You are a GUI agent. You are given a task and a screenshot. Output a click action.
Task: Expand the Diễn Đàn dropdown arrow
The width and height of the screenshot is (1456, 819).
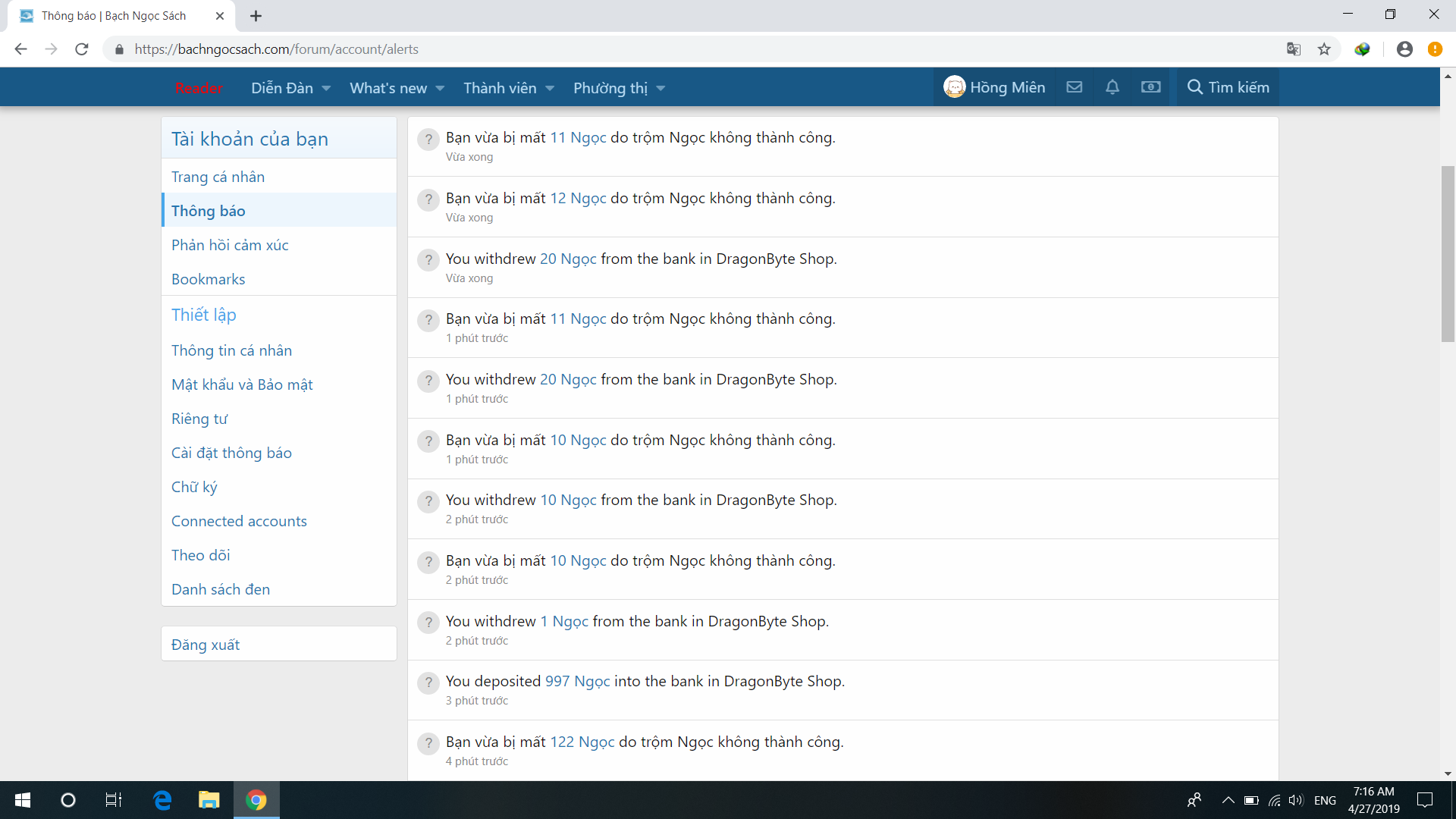(x=326, y=89)
